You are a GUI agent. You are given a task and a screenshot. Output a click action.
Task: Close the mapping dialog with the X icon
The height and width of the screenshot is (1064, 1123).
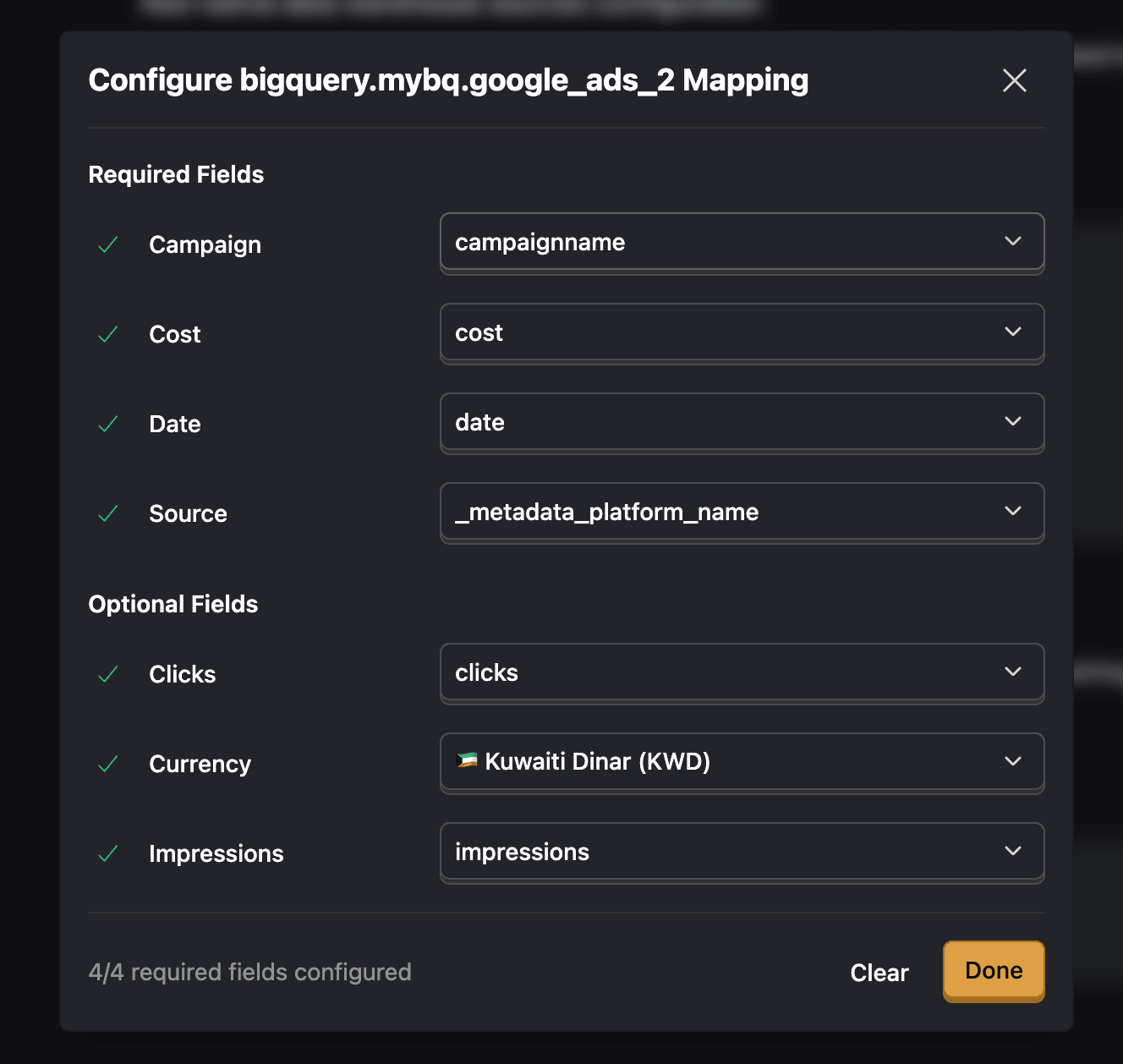click(1014, 80)
